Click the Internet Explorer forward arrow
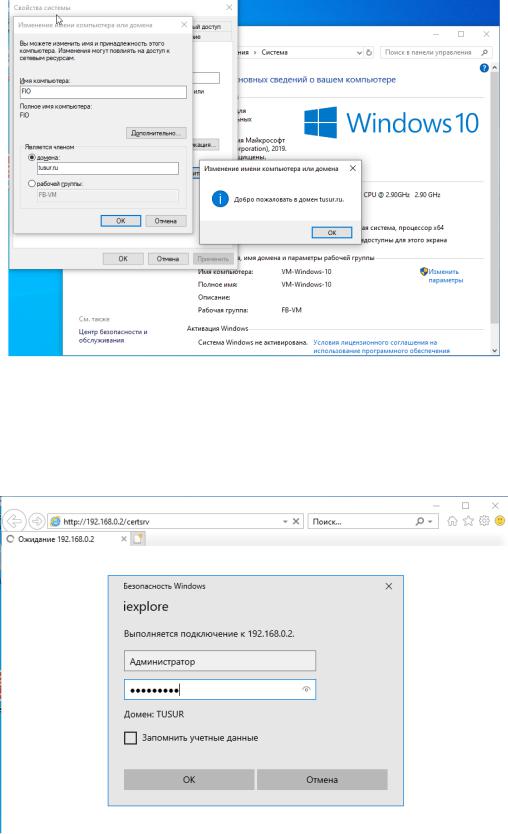508x834 pixels. coord(37,521)
